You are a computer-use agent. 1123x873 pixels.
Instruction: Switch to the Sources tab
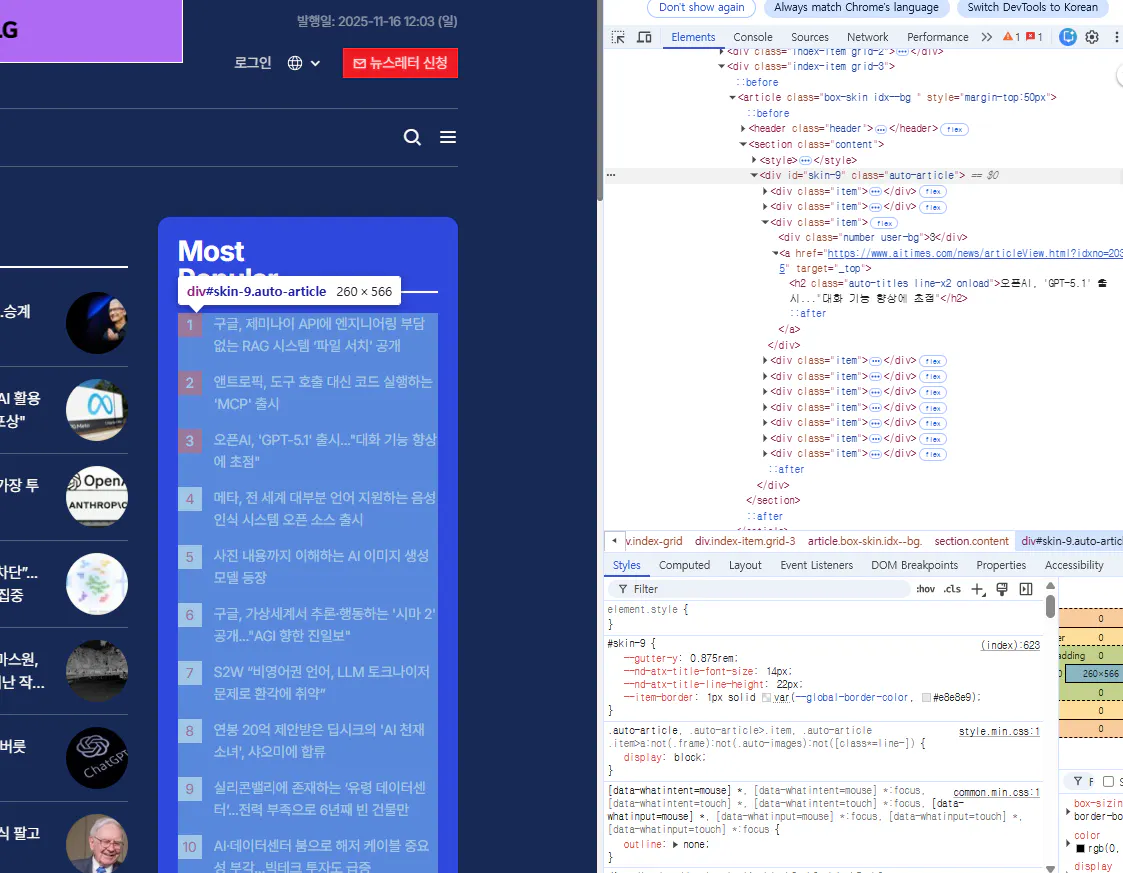click(x=809, y=37)
